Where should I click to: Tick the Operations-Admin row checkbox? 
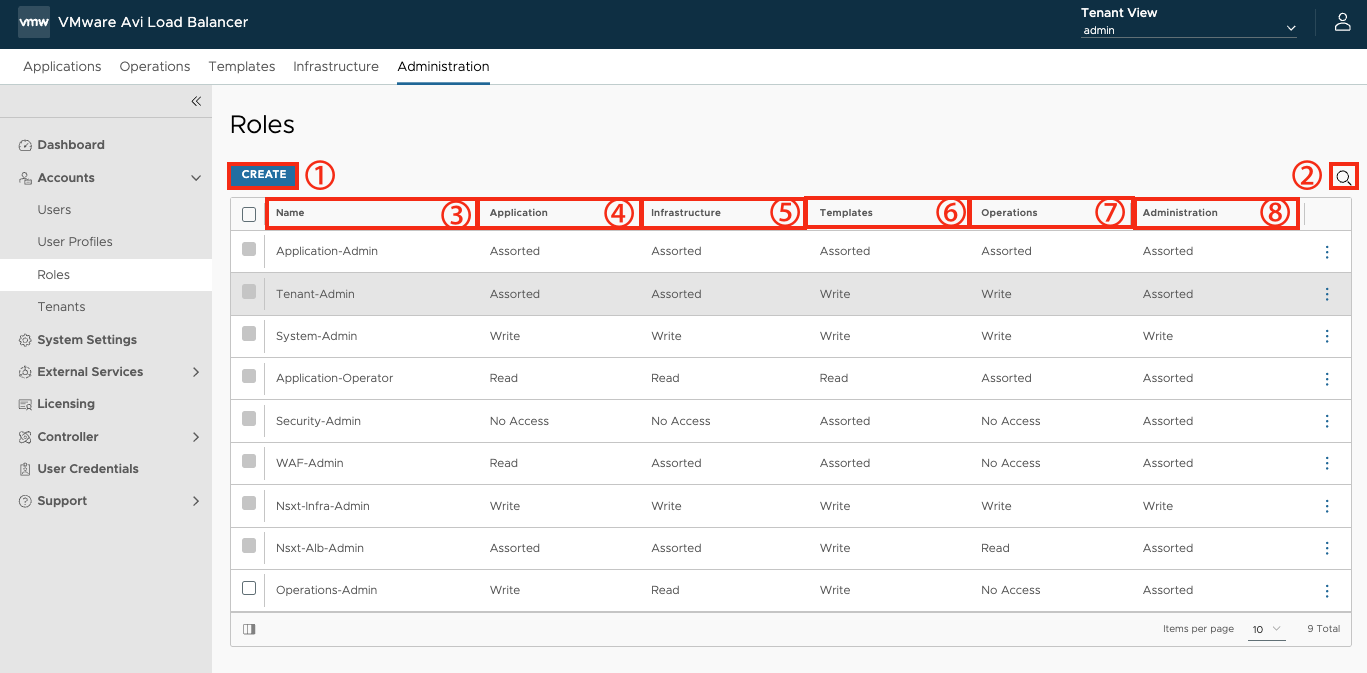249,588
